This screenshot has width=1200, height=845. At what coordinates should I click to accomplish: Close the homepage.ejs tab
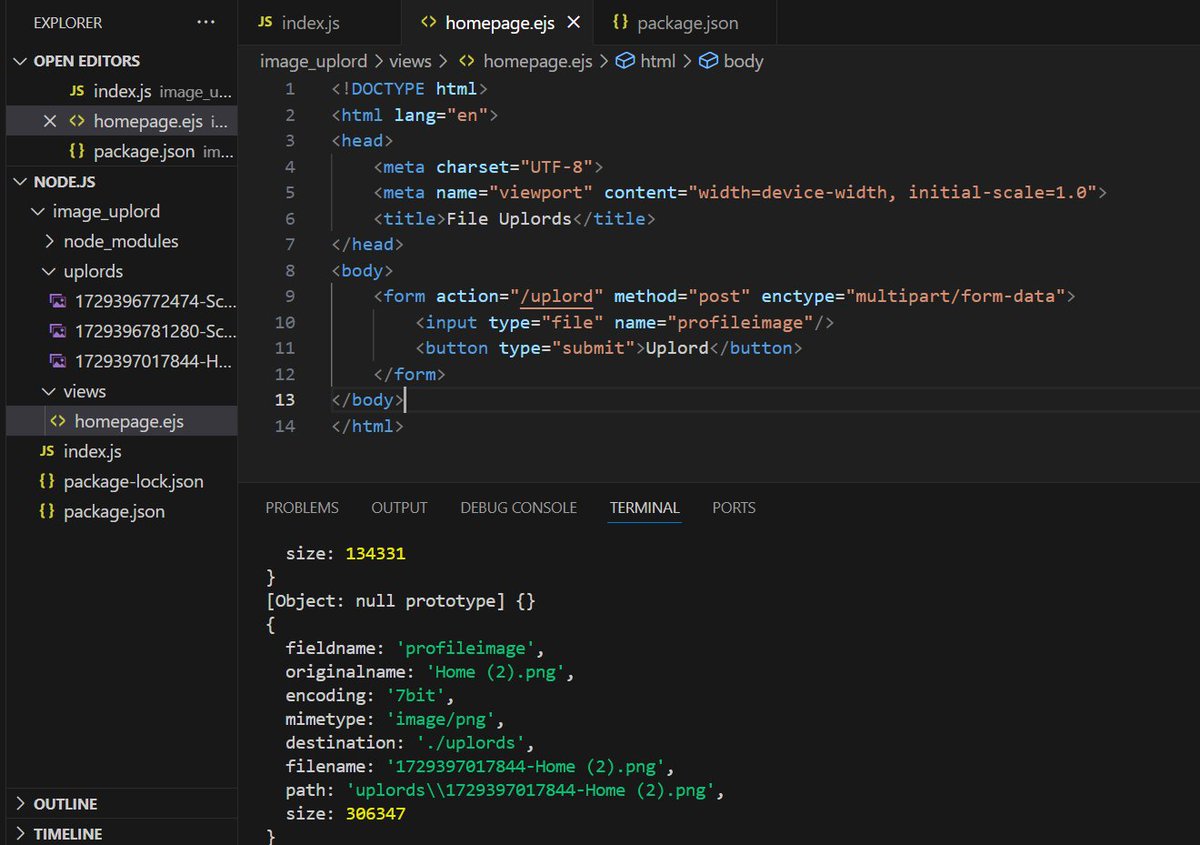(x=573, y=22)
